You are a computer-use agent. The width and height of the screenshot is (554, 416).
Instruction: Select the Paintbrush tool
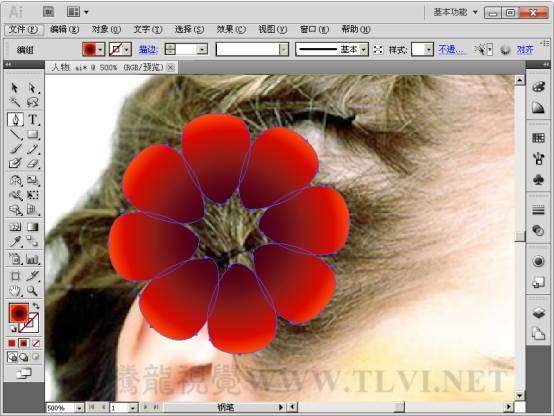click(15, 149)
